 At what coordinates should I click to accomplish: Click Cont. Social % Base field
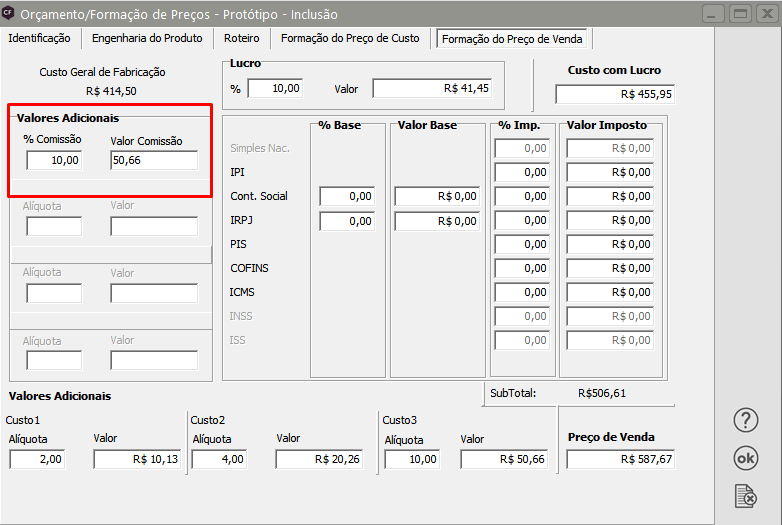(347, 196)
